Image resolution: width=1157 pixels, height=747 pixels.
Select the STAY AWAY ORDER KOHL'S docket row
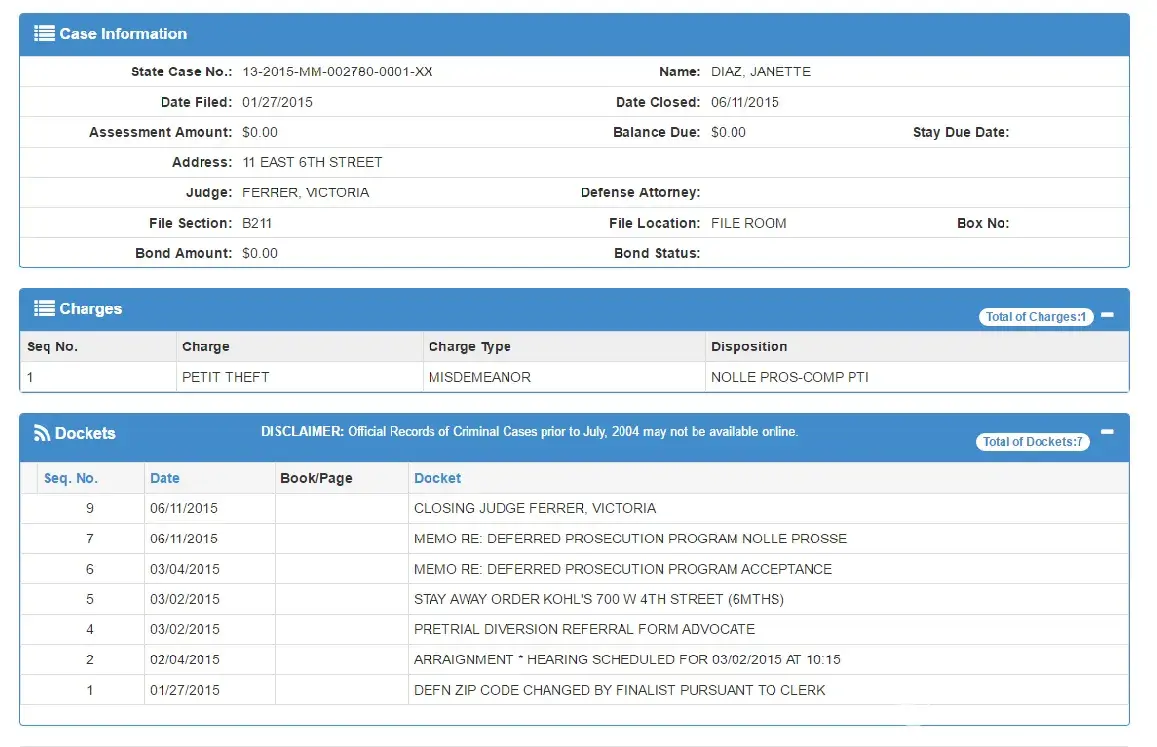point(598,599)
